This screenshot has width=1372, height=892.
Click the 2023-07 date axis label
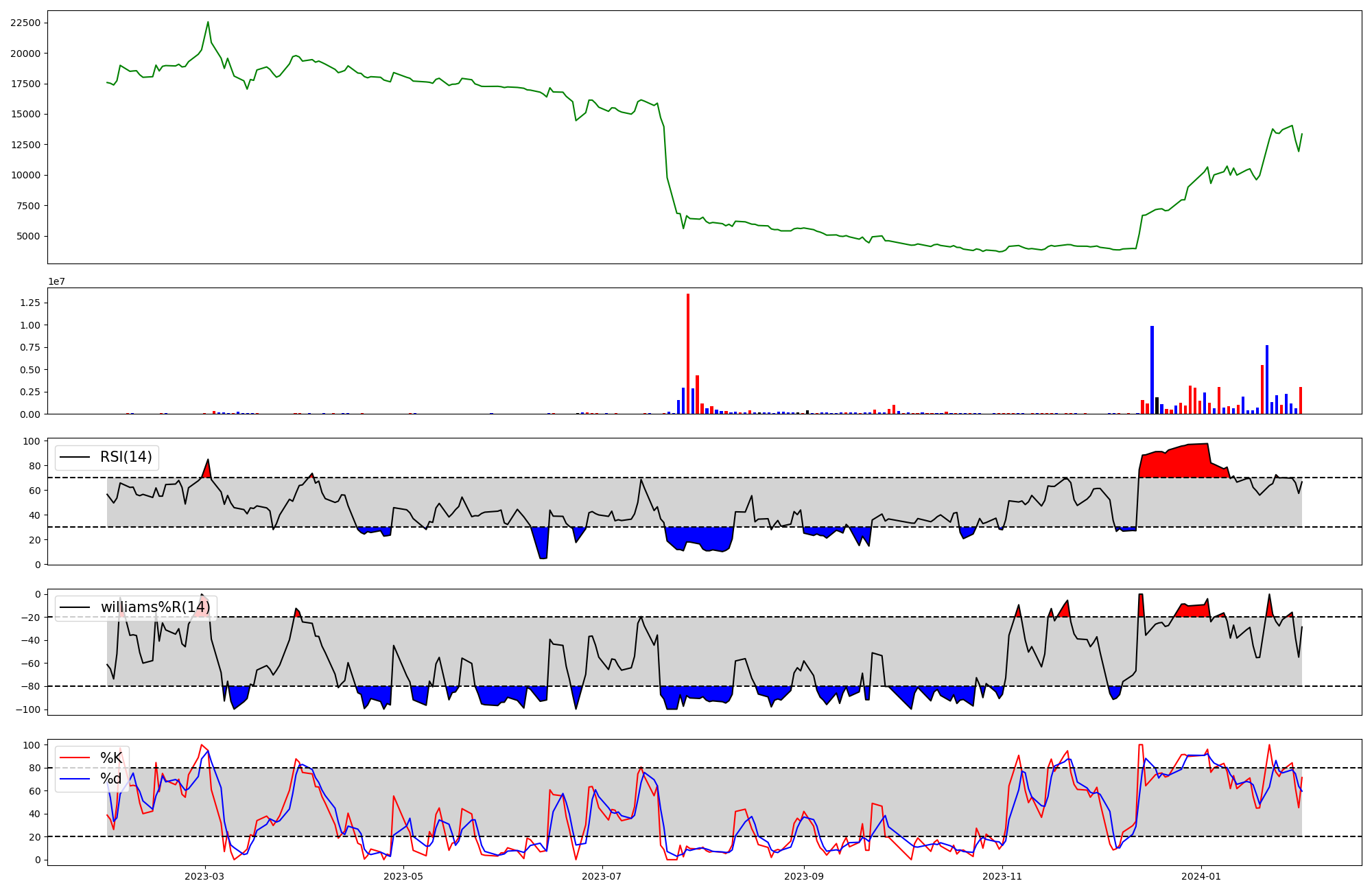click(602, 876)
